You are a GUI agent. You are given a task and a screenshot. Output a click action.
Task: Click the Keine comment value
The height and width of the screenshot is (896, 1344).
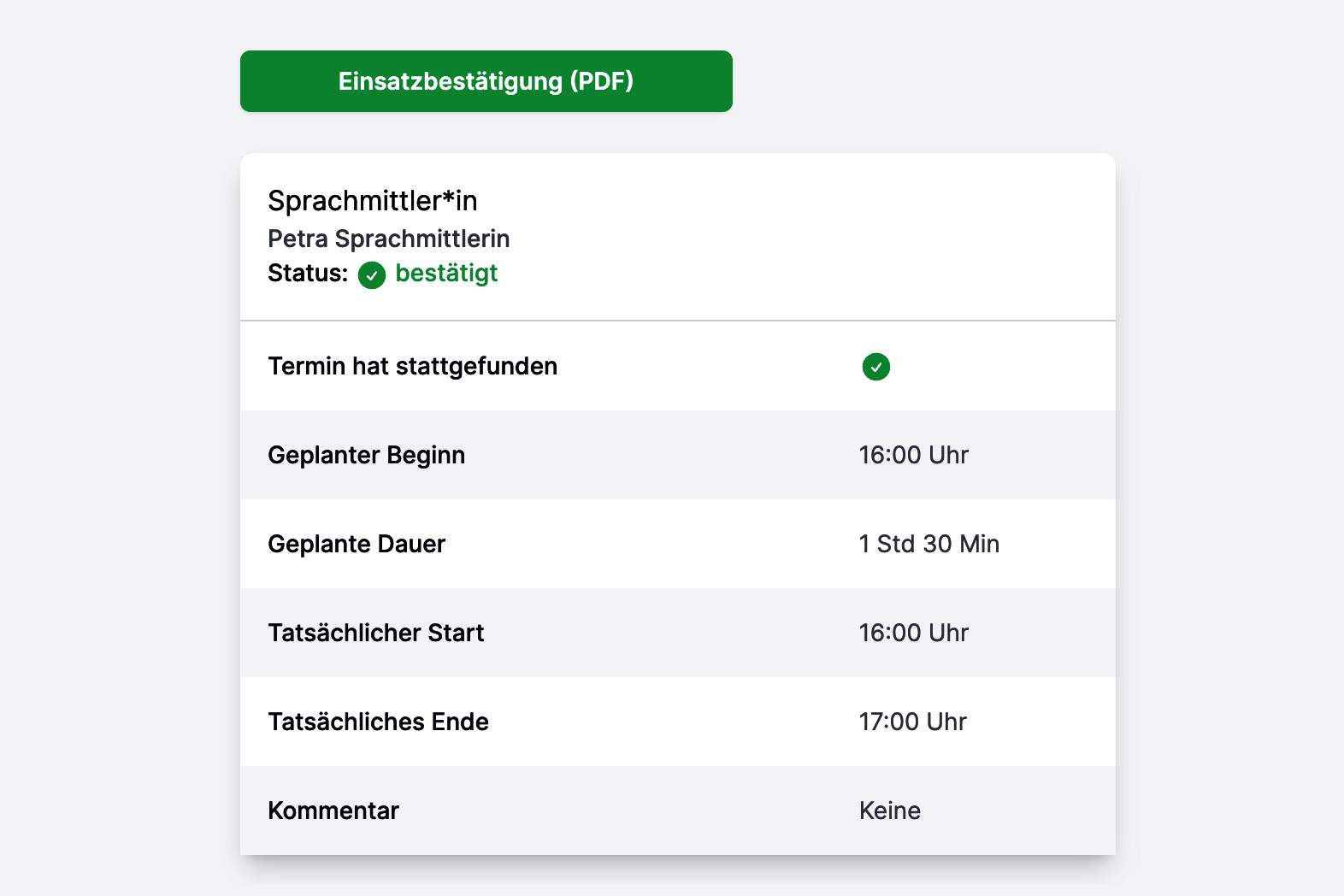(x=890, y=811)
